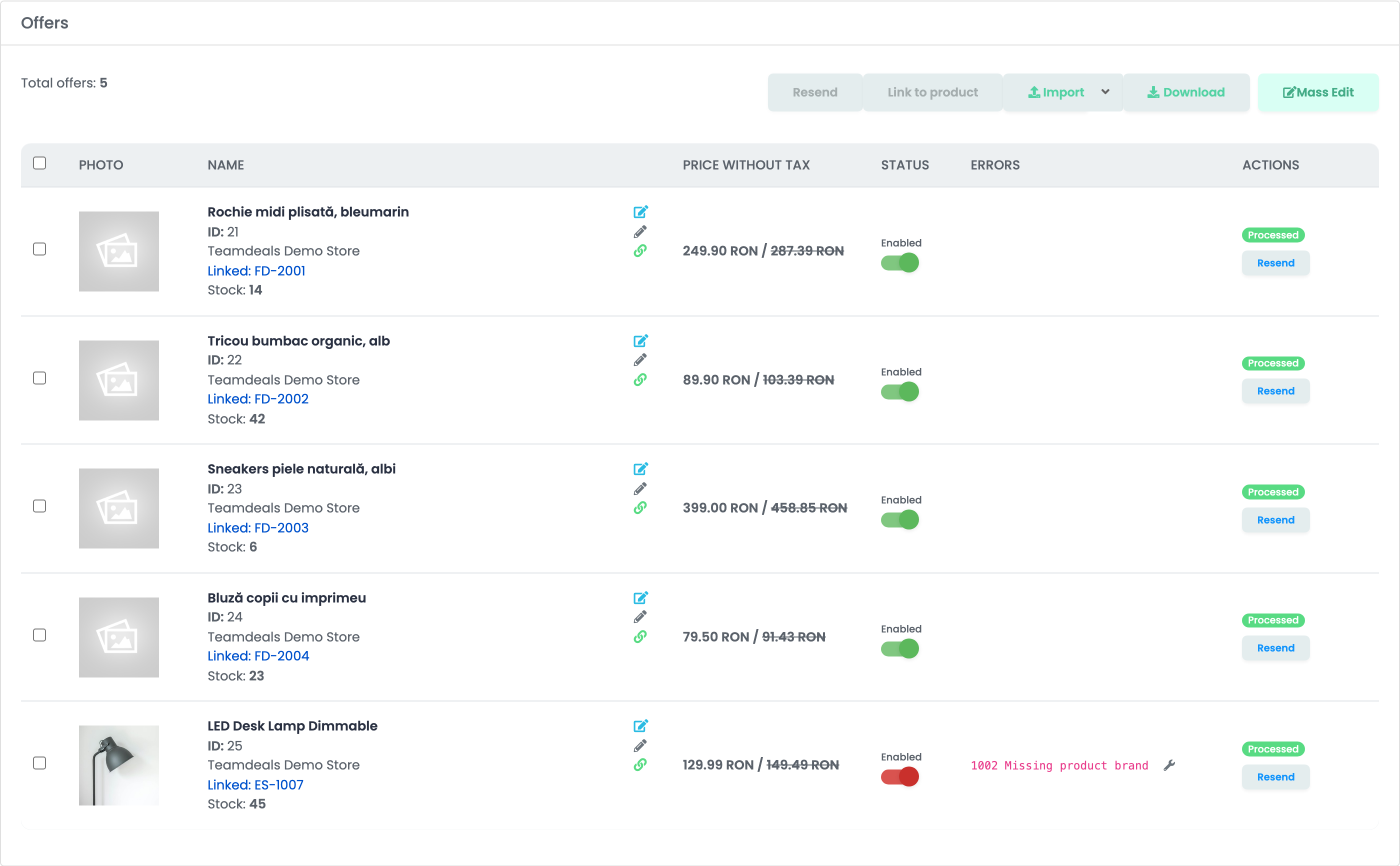
Task: Click link icon for Rochie midi plisată
Action: [640, 251]
